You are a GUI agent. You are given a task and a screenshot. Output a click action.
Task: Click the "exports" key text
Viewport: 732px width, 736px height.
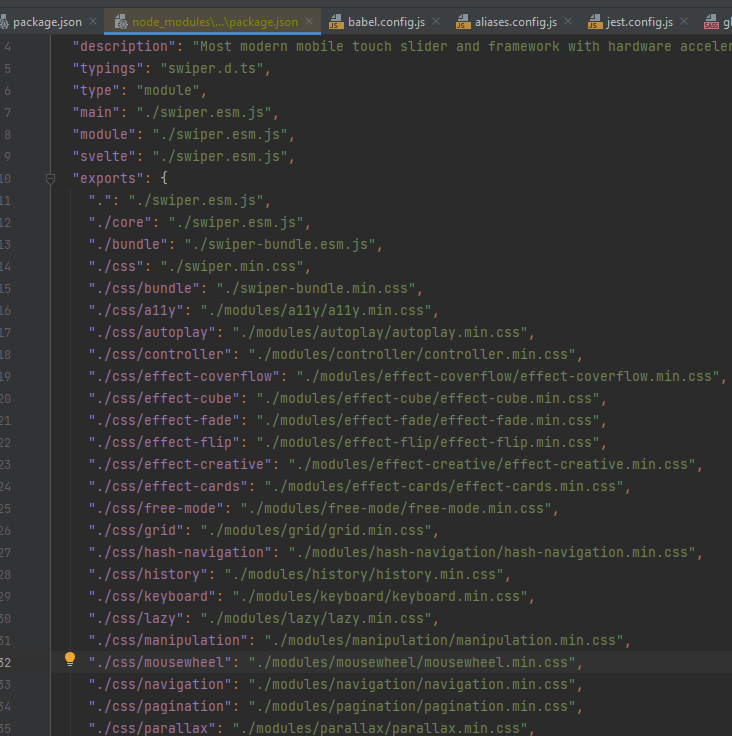point(108,178)
